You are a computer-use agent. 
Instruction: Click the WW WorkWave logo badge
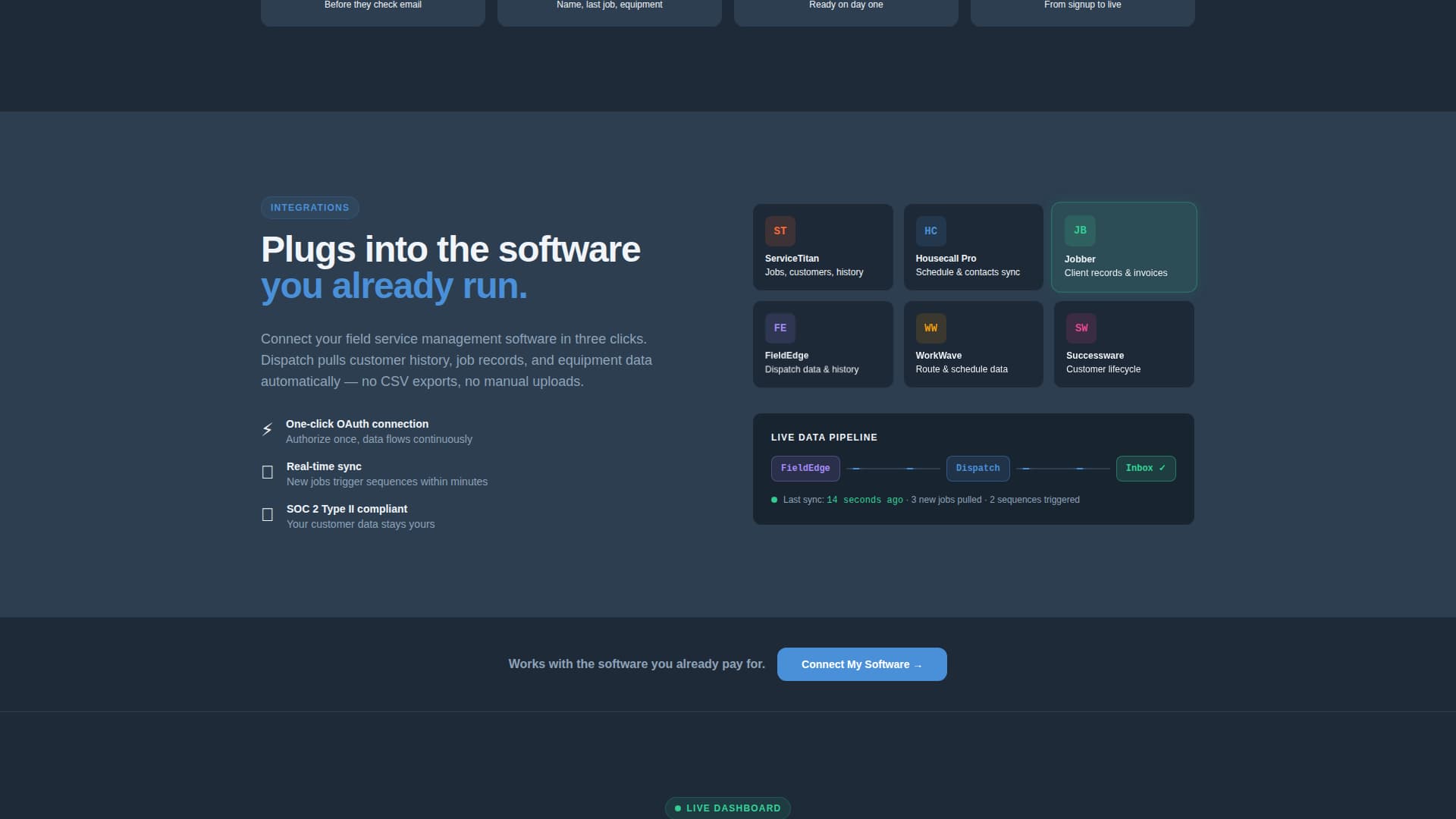point(930,328)
